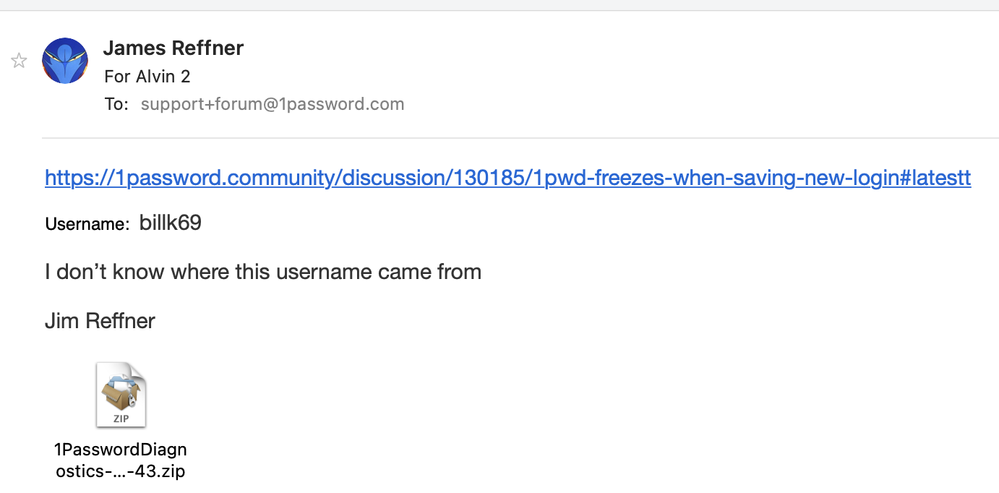This screenshot has height=493, width=999.
Task: Open the ZIP attachment file icon
Action: 121,395
